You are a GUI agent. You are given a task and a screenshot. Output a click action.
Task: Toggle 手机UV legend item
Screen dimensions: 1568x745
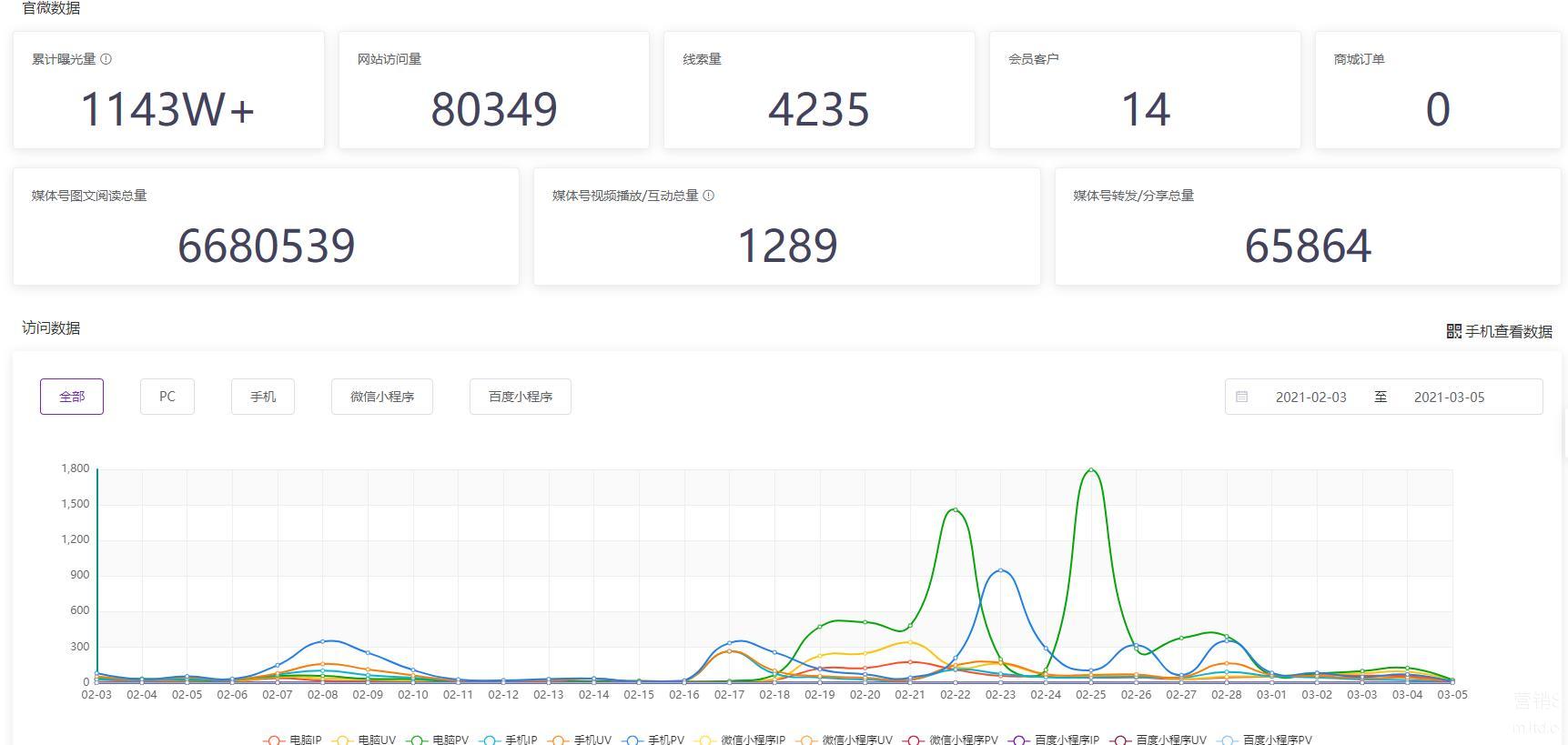click(581, 740)
